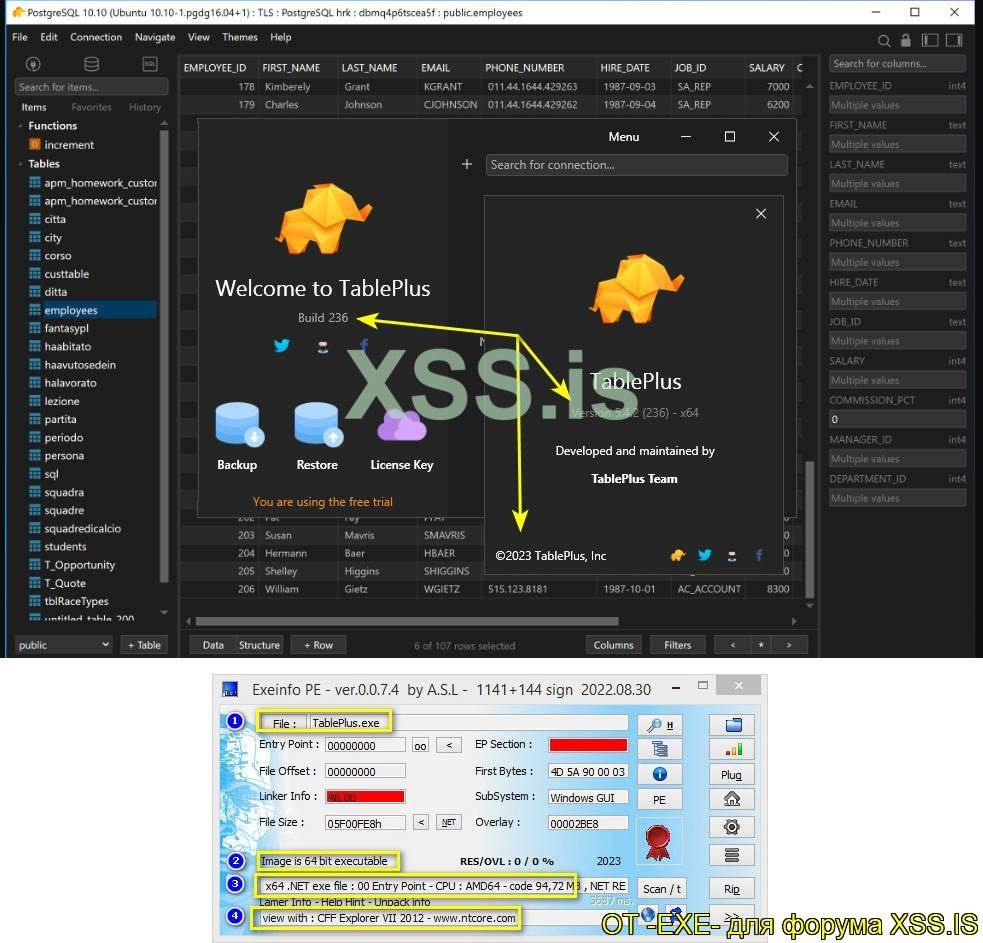Screen dimensions: 983x943
Task: Click the License Key cloud icon
Action: click(401, 426)
